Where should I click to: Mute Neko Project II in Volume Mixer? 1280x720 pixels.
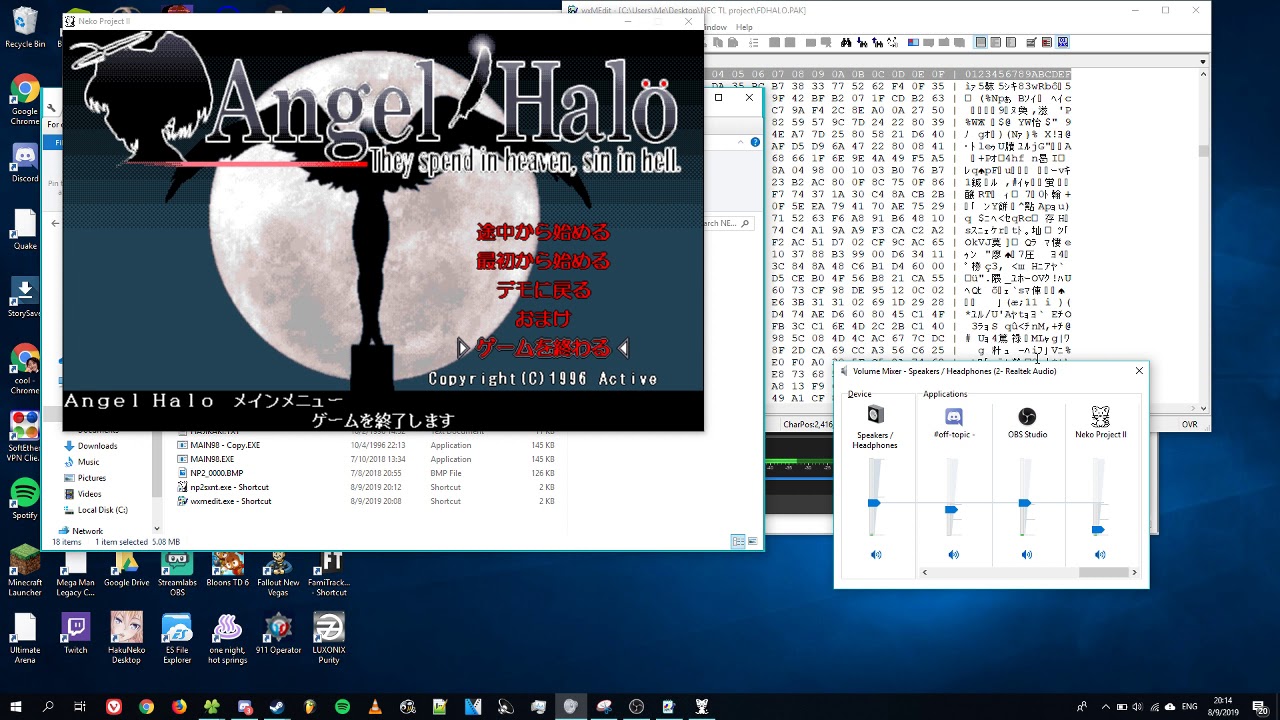[1100, 554]
